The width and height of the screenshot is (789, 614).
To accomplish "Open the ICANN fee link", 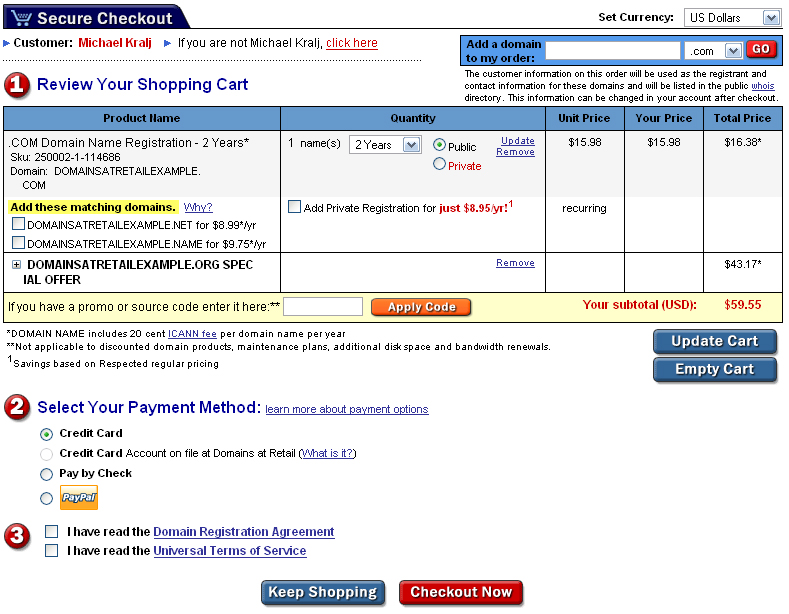I will (x=192, y=334).
